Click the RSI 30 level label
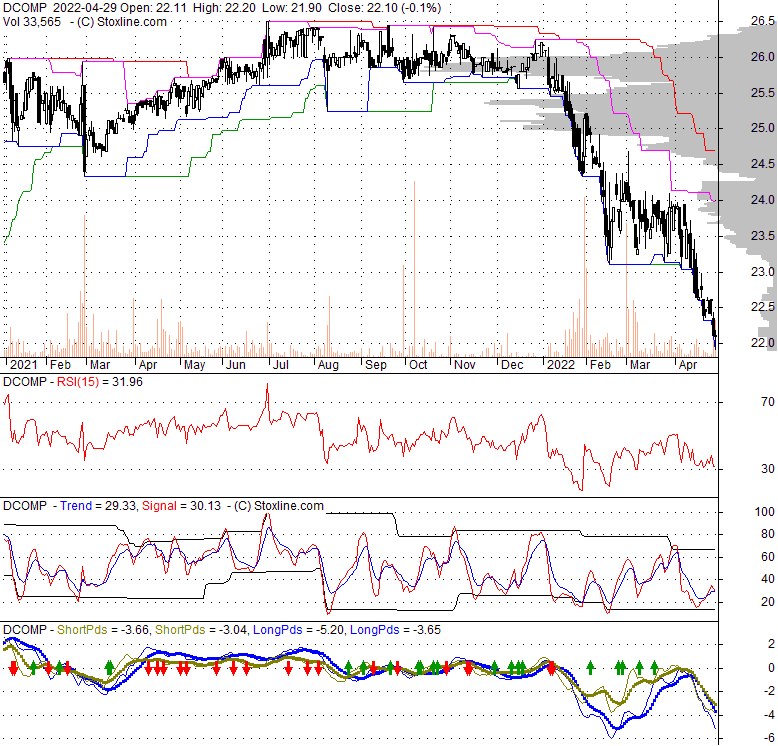The image size is (778, 746). (768, 469)
